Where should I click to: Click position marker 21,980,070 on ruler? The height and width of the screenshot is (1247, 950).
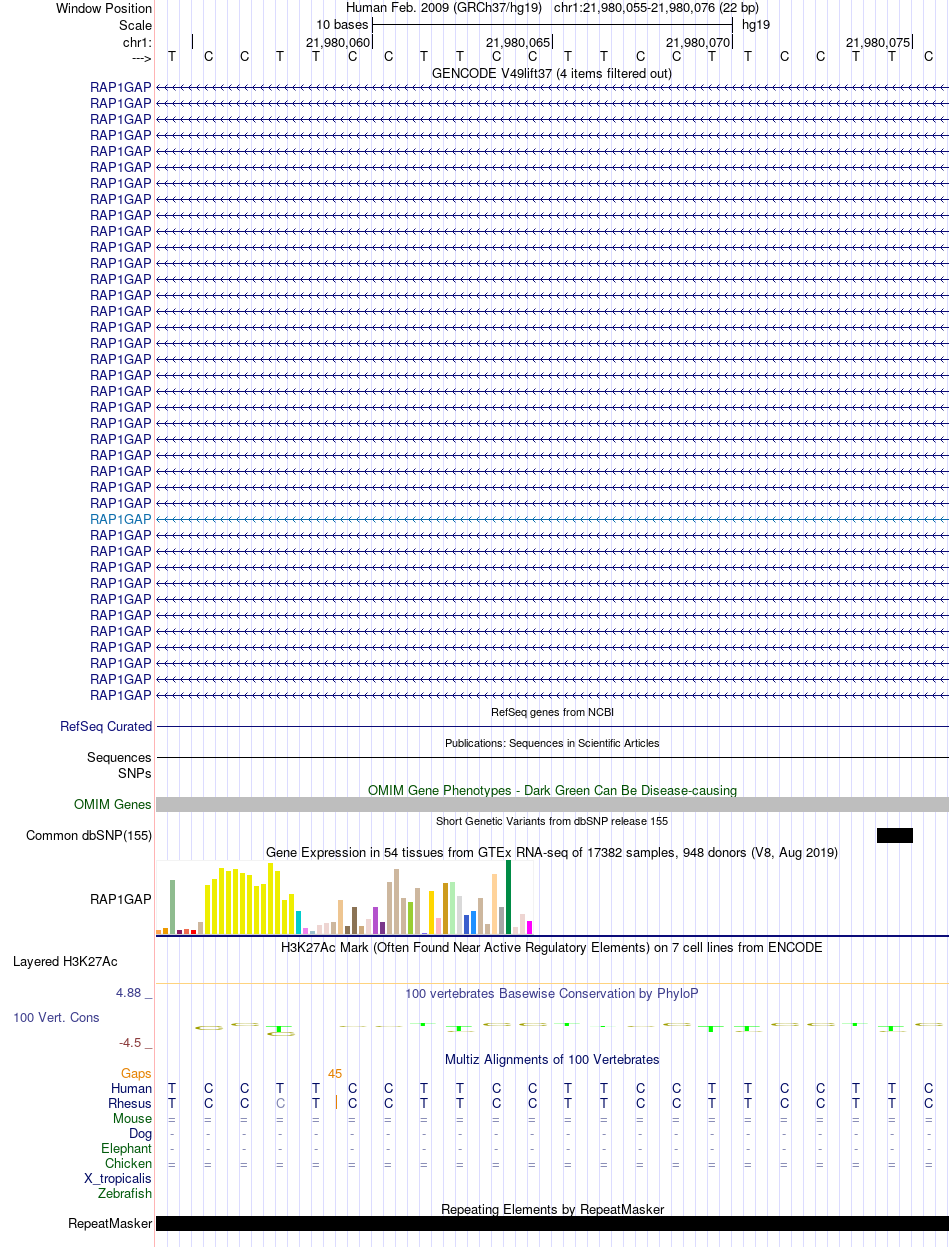(698, 43)
